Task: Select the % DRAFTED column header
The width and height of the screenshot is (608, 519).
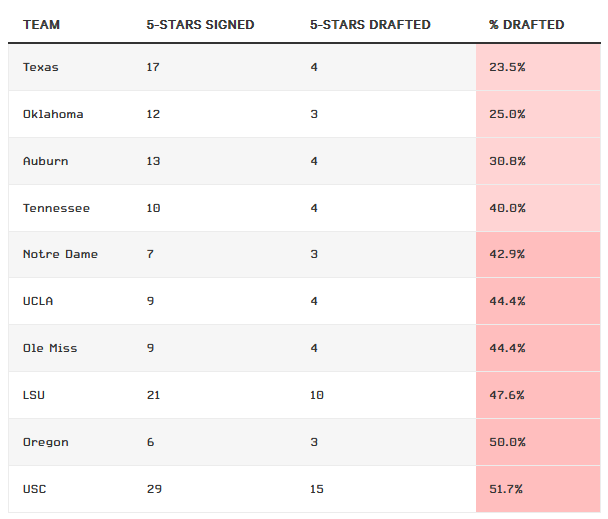Action: pos(527,24)
